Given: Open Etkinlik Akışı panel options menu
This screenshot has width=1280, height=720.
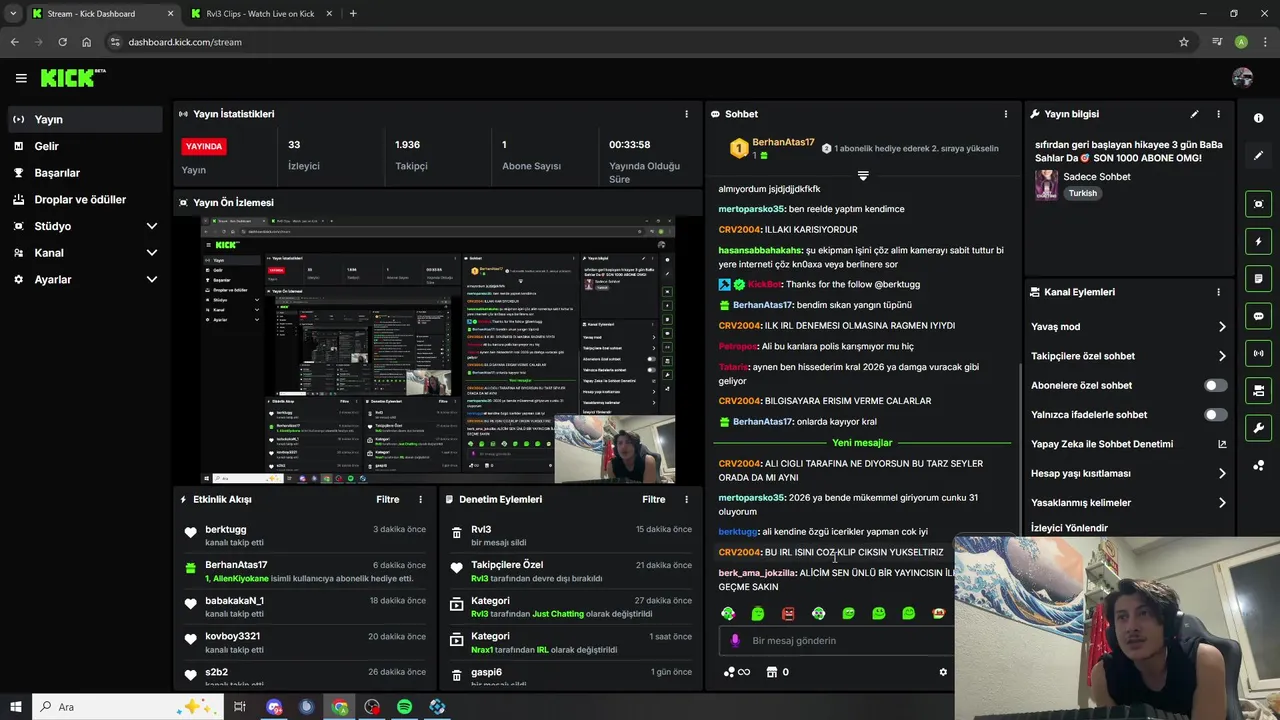Looking at the screenshot, I should tap(420, 499).
